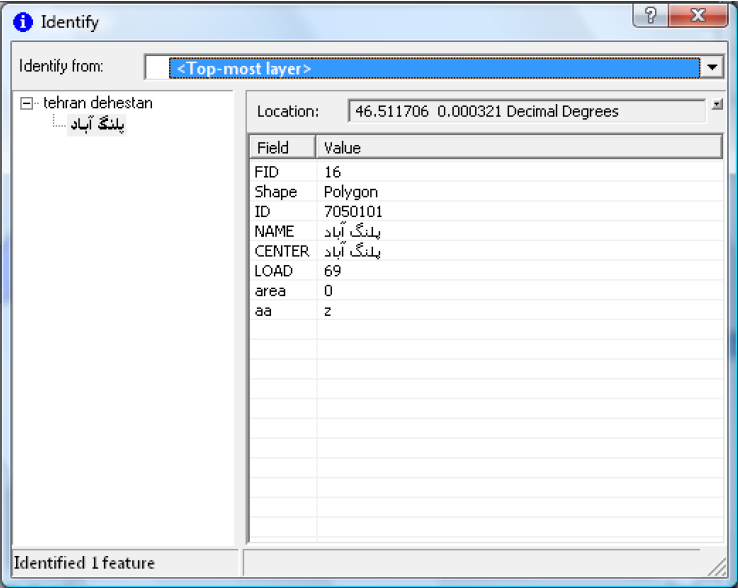The width and height of the screenshot is (738, 588).
Task: Select the Shape field label
Action: point(276,192)
